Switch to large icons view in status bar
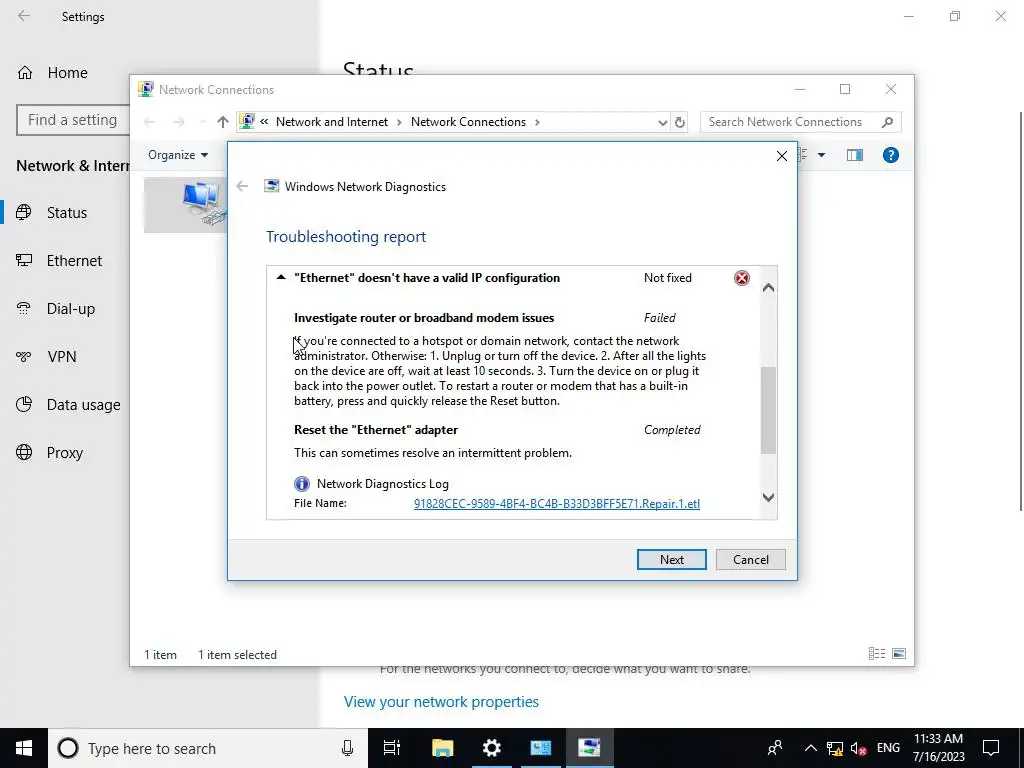Screen dimensions: 1024x768 [899, 654]
